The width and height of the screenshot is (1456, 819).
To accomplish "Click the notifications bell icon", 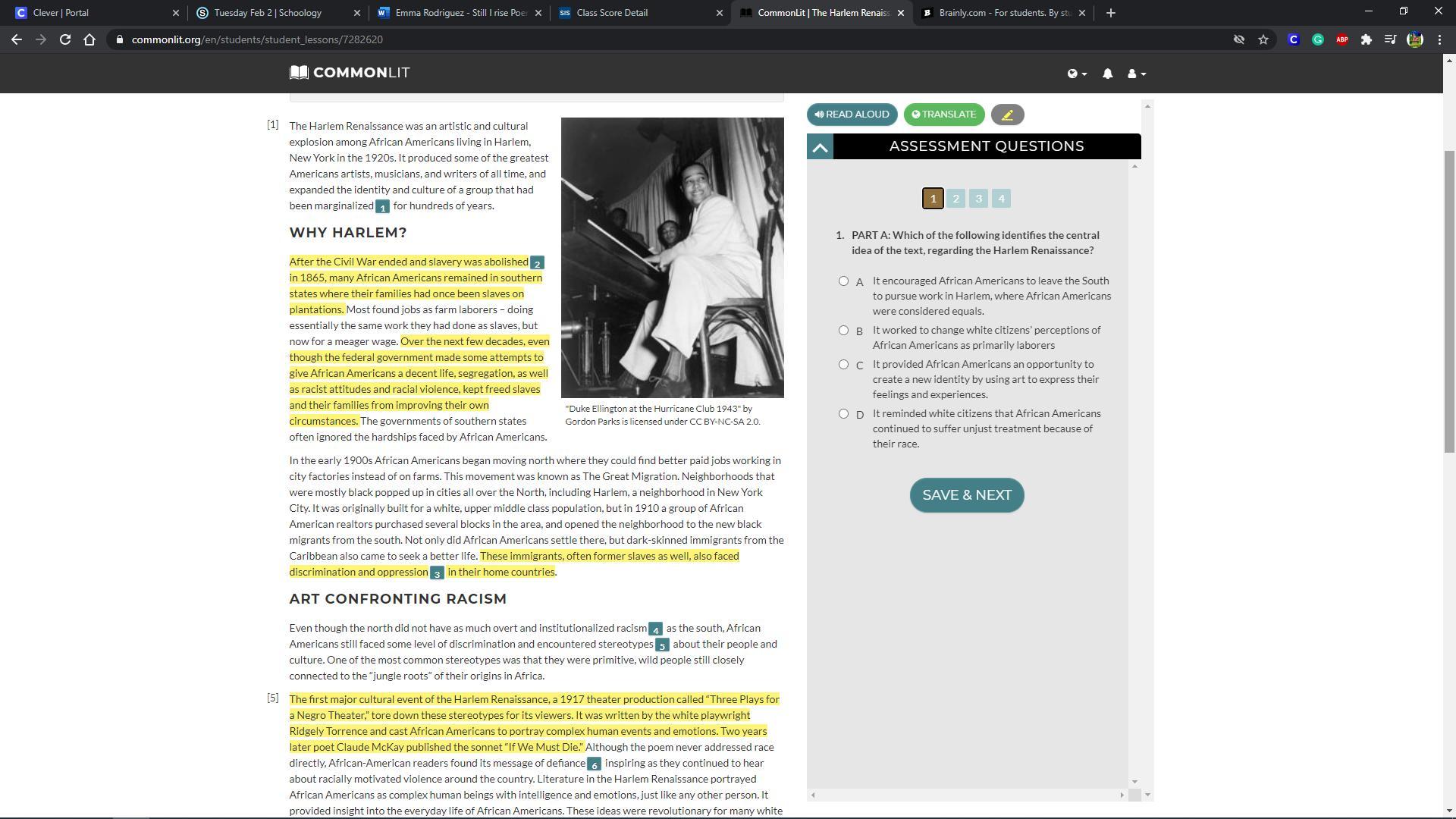I will (1107, 74).
